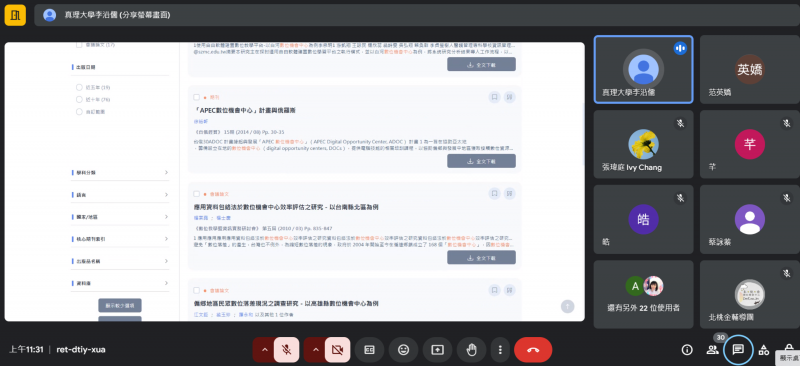
Task: Click the 顯示較少選項 button
Action: (120, 306)
